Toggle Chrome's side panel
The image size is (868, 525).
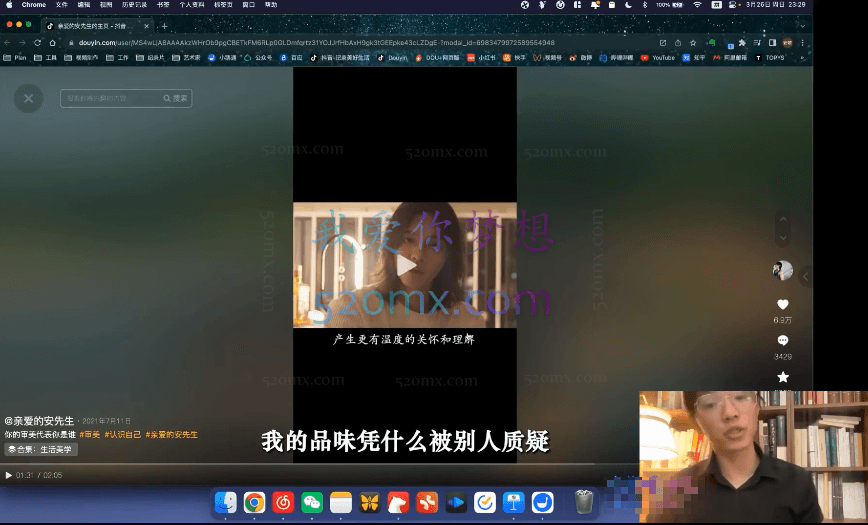click(x=772, y=43)
